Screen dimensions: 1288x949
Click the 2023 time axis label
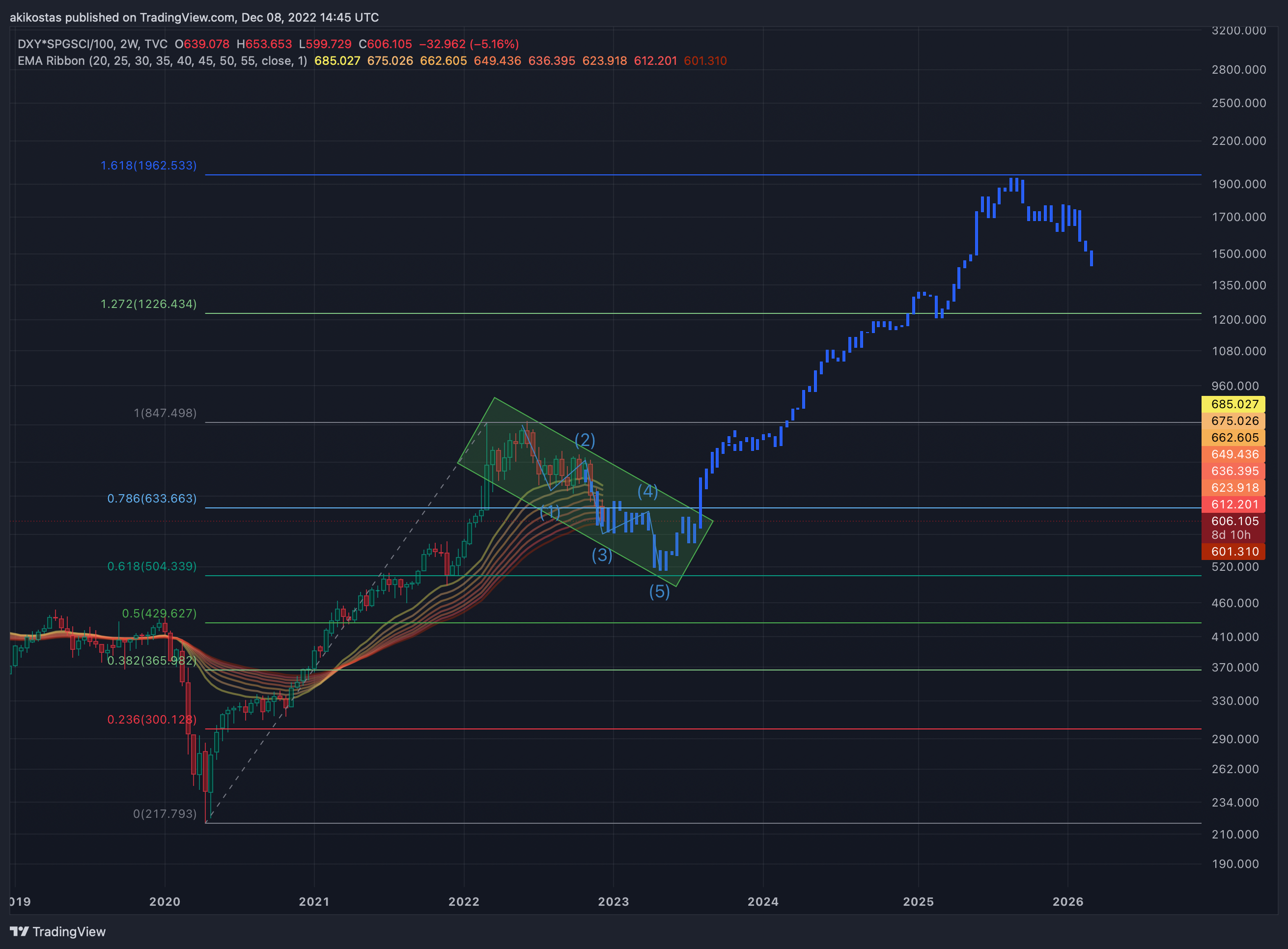614,902
